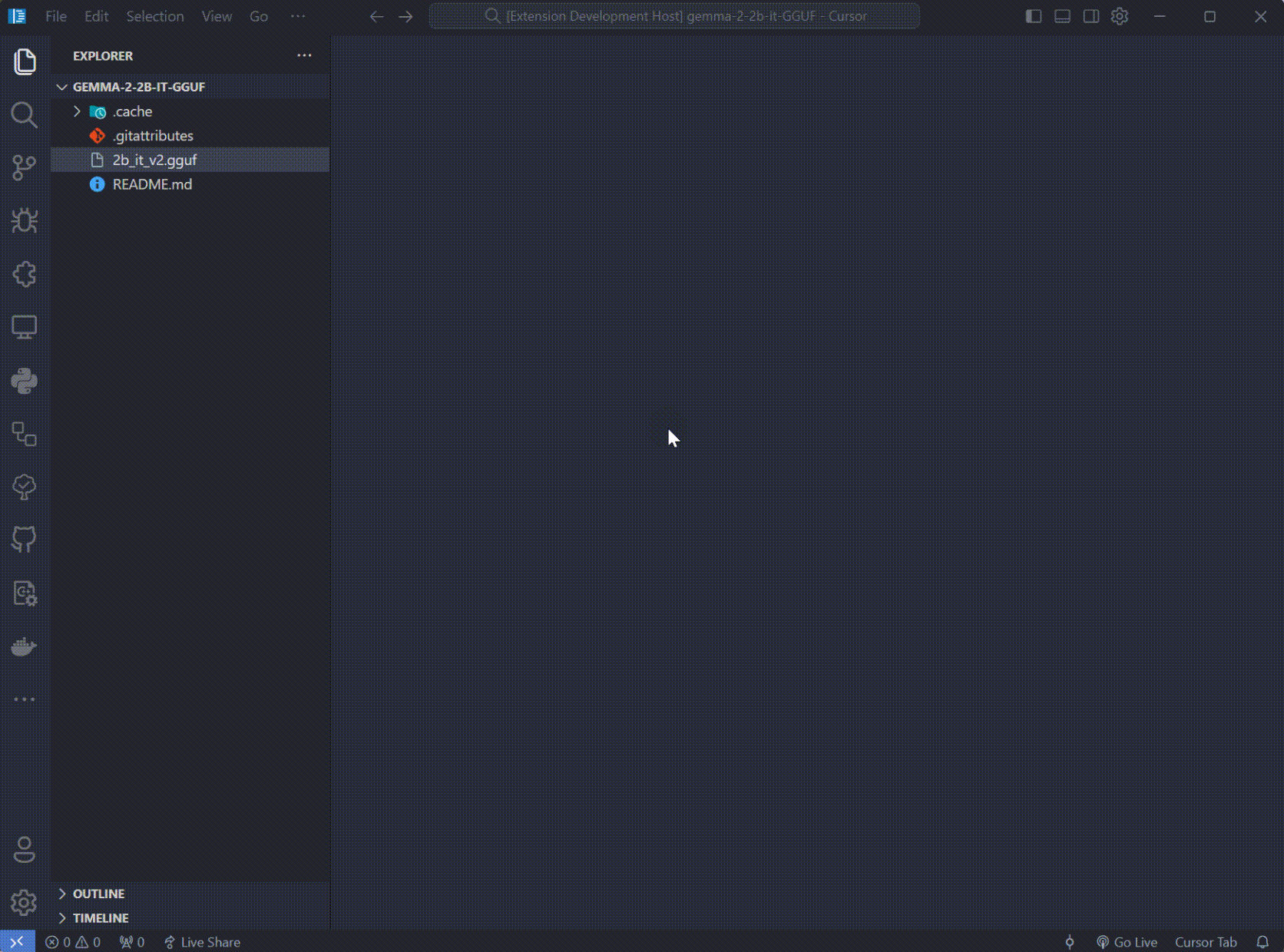Open Remote Explorer monitor icon
The width and height of the screenshot is (1284, 952).
(25, 327)
